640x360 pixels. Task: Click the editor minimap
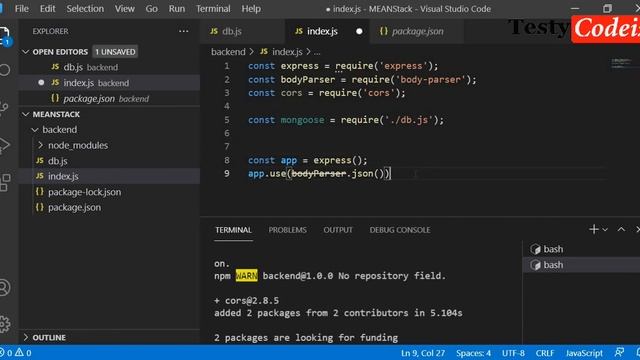622,63
